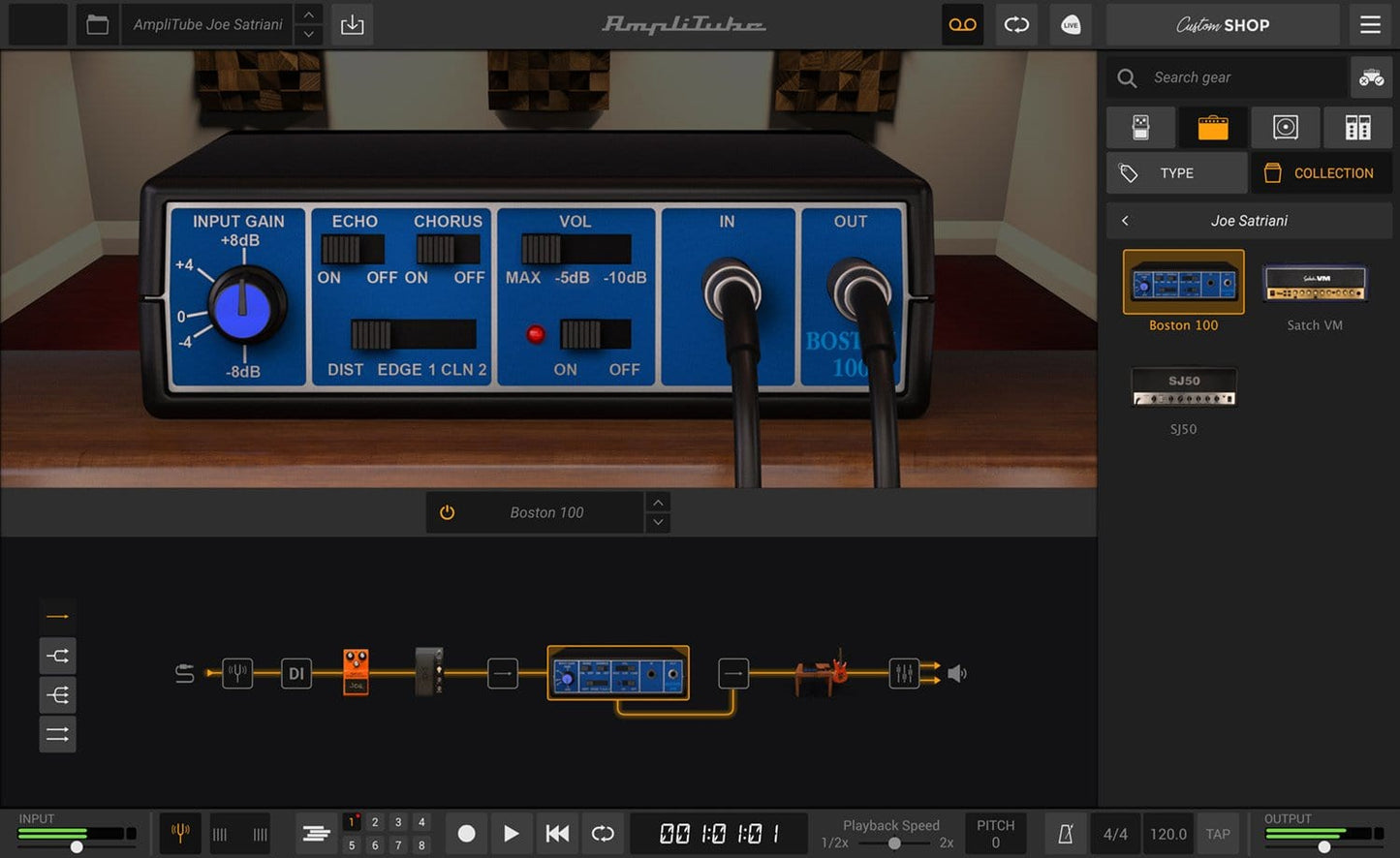This screenshot has width=1400, height=858.
Task: Select single serial signal chain routing
Action: click(57, 617)
